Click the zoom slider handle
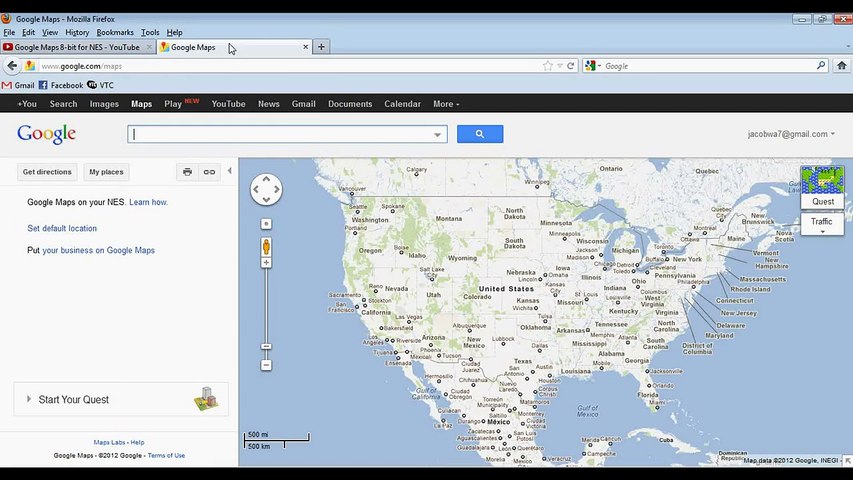Viewport: 853px width, 480px height. (266, 347)
